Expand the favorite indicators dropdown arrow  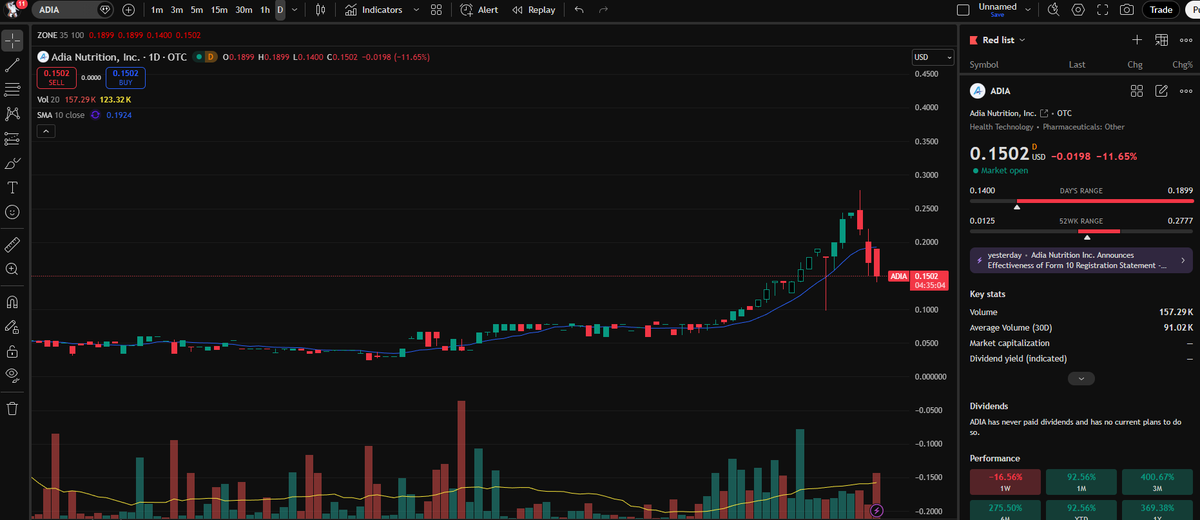[x=415, y=10]
